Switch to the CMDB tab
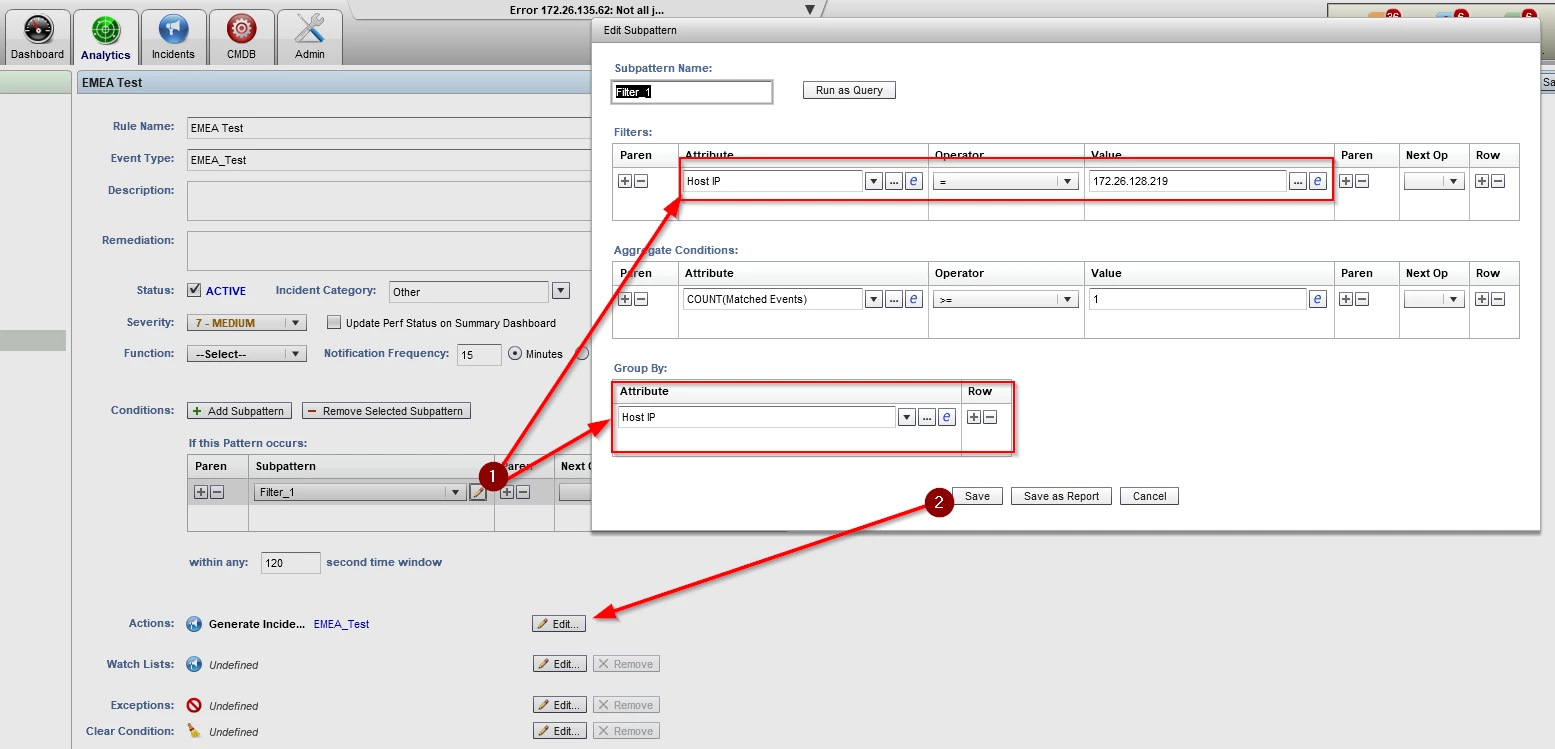Image resolution: width=1555 pixels, height=749 pixels. [x=241, y=38]
